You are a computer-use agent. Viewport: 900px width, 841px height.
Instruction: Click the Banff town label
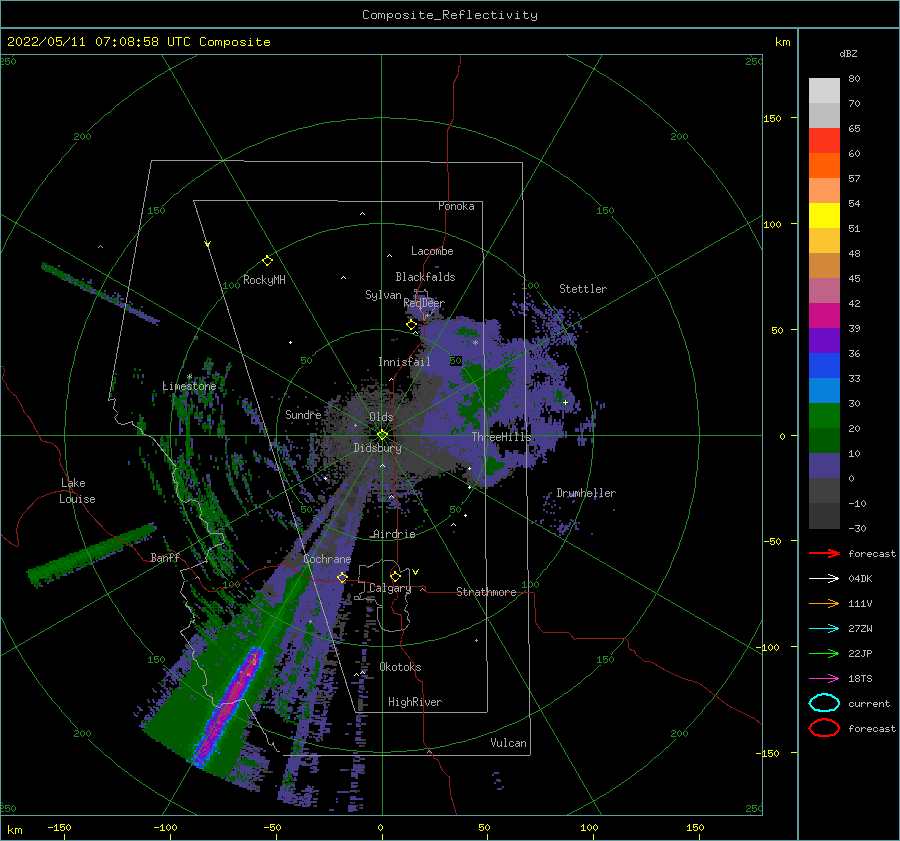(x=165, y=557)
